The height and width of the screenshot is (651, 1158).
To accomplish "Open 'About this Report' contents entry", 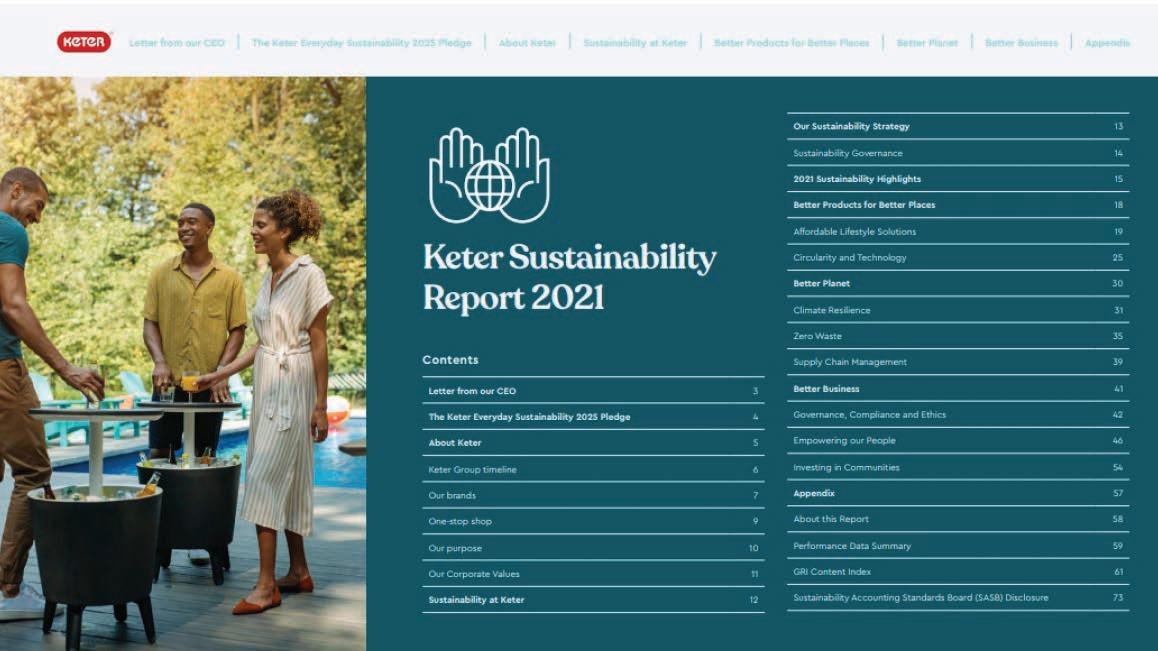I will click(958, 519).
